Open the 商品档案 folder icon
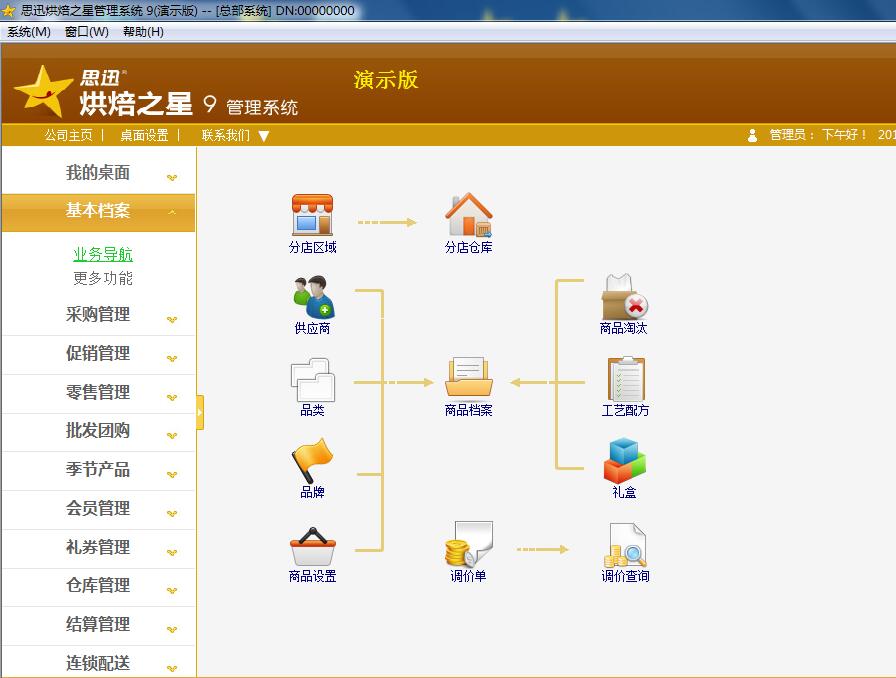The image size is (896, 678). (469, 377)
